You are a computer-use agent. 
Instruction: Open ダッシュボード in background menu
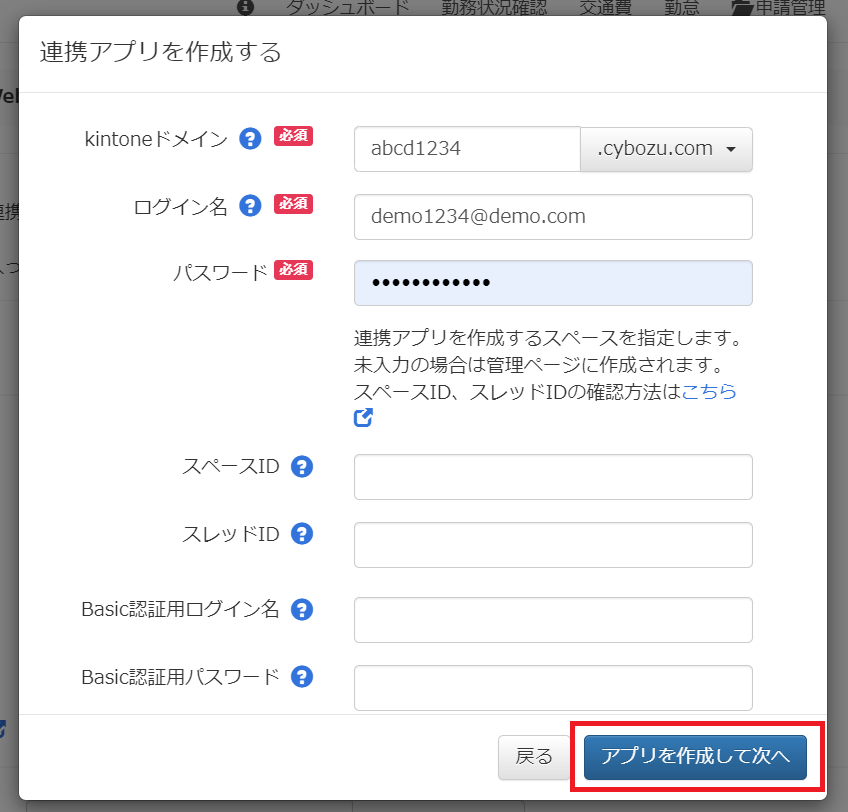[347, 8]
